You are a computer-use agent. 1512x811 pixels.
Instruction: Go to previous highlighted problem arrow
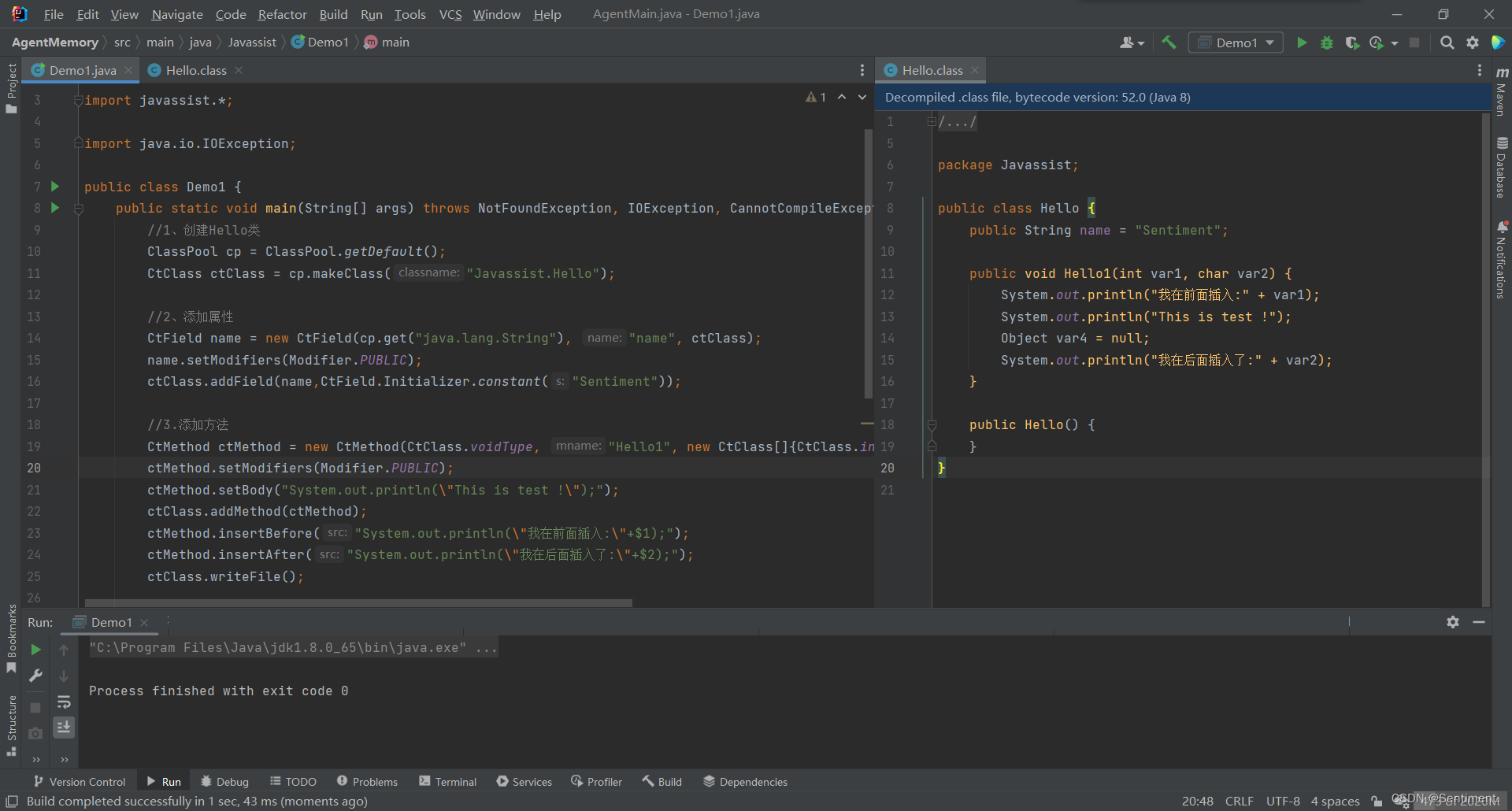842,97
